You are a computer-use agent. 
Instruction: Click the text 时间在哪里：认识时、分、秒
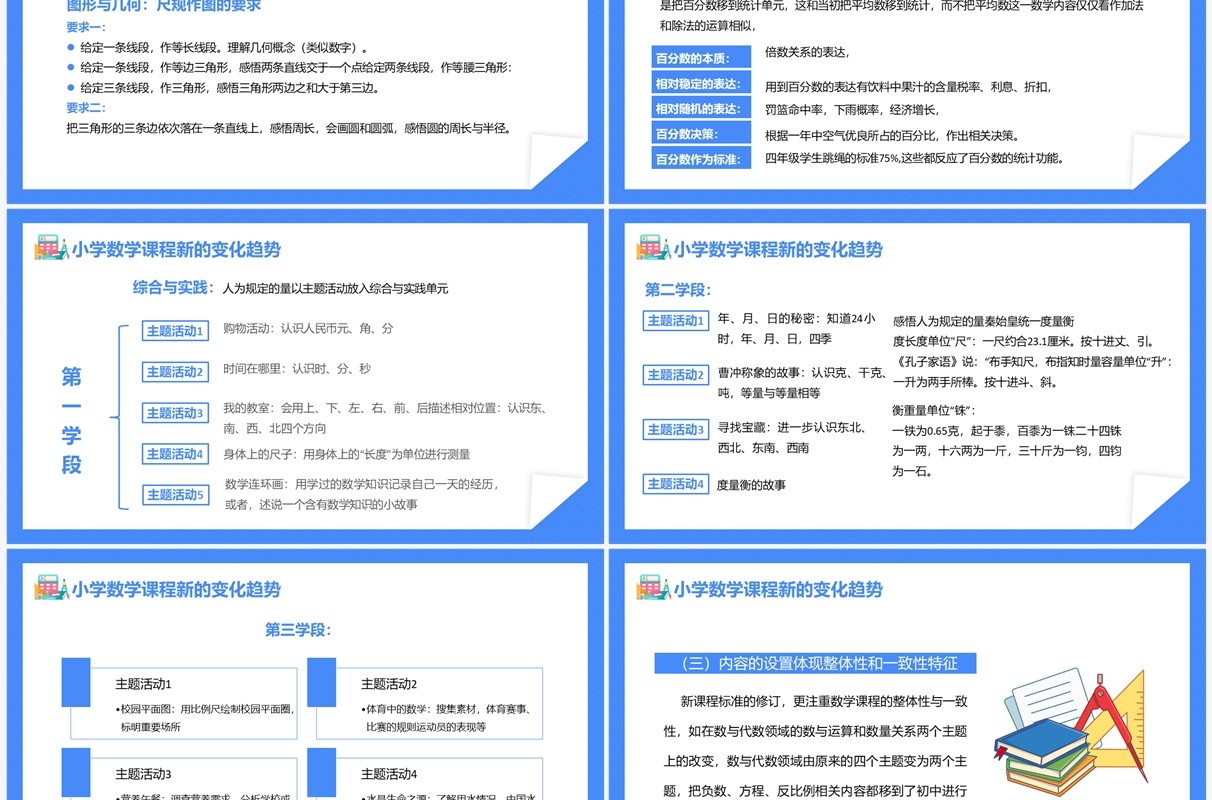[x=297, y=369]
